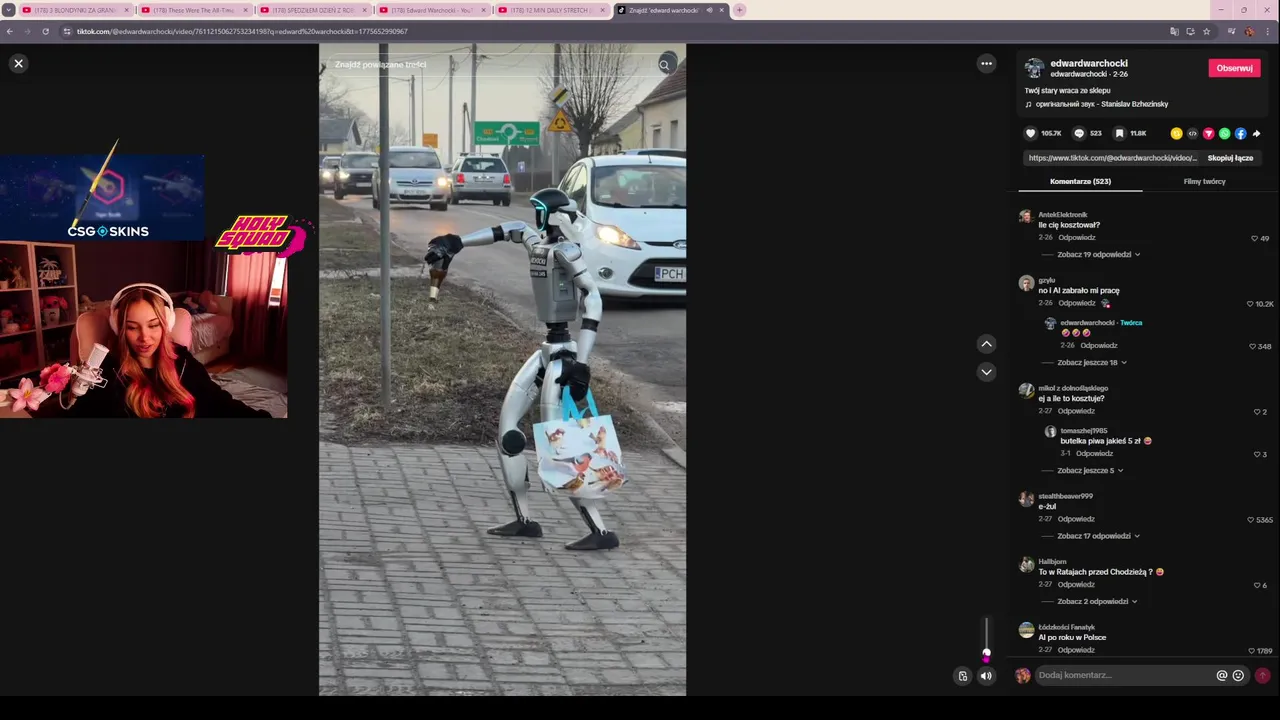Viewport: 1280px width, 720px height.
Task: Open the edwardwarchocki profile avatar
Action: [x=1034, y=68]
